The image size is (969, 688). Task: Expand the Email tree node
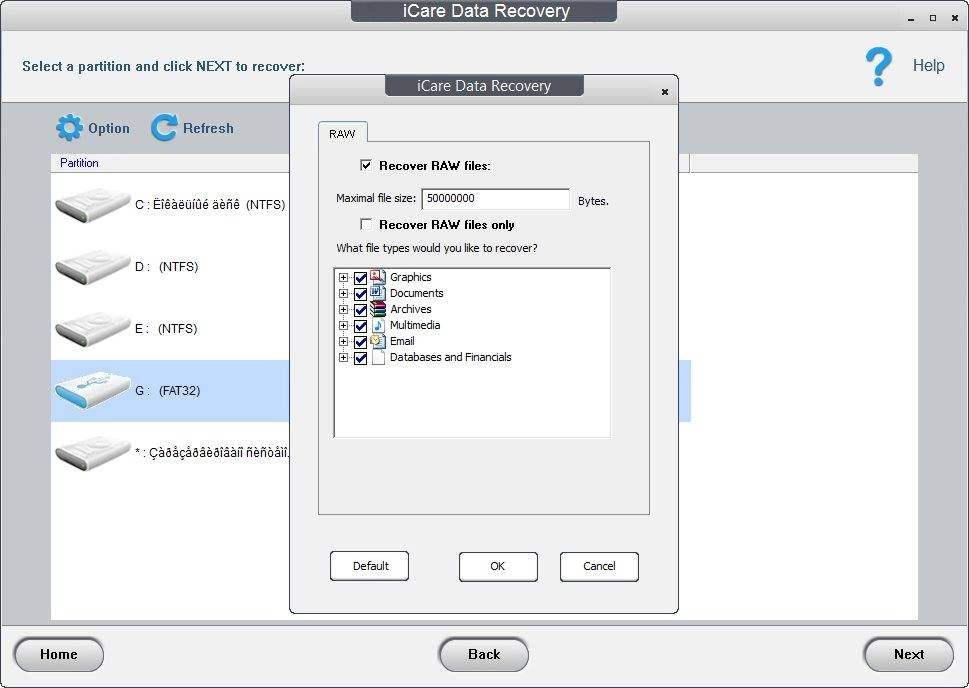[x=344, y=342]
